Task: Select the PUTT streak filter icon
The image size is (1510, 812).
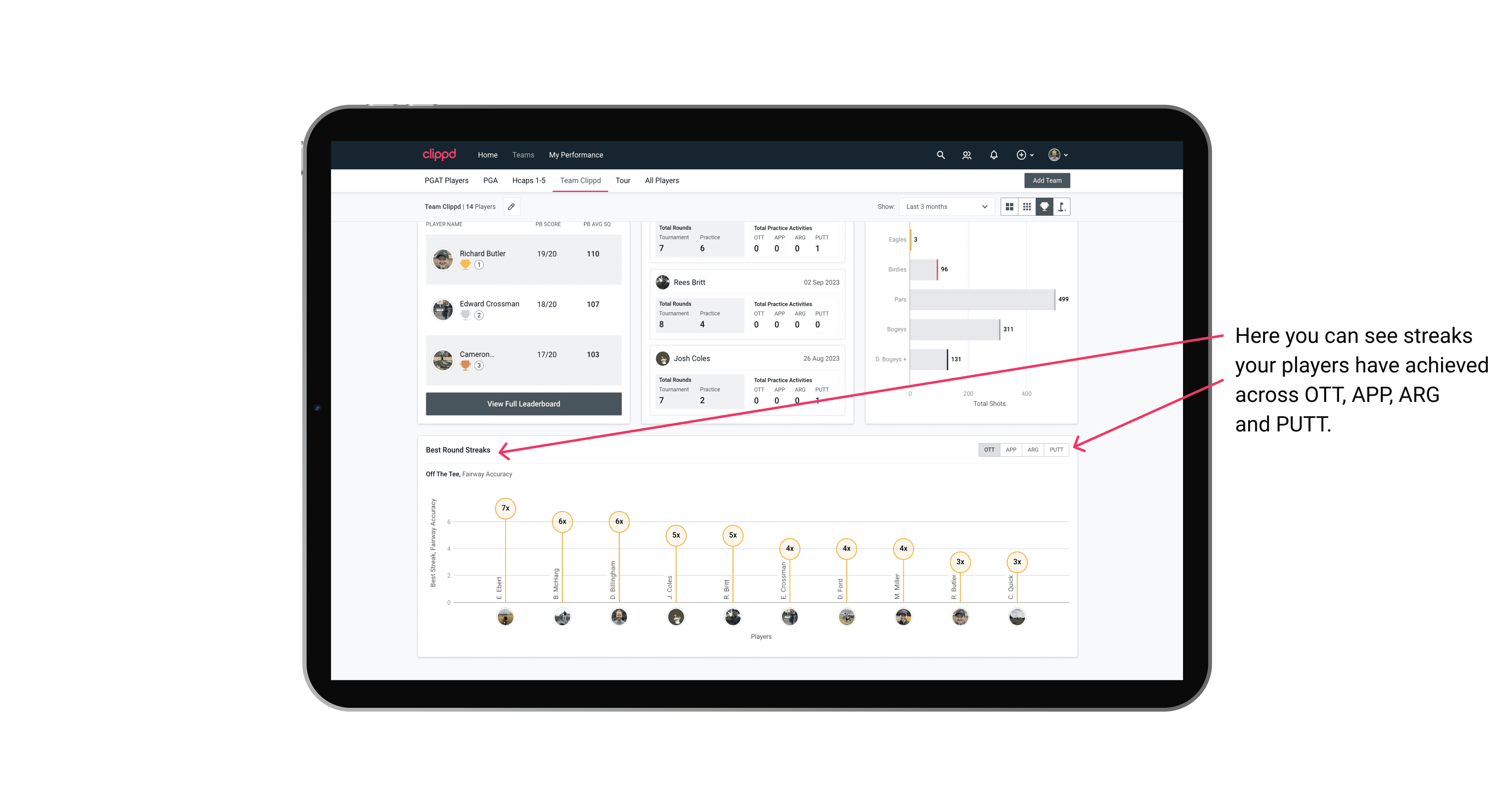Action: tap(1056, 449)
